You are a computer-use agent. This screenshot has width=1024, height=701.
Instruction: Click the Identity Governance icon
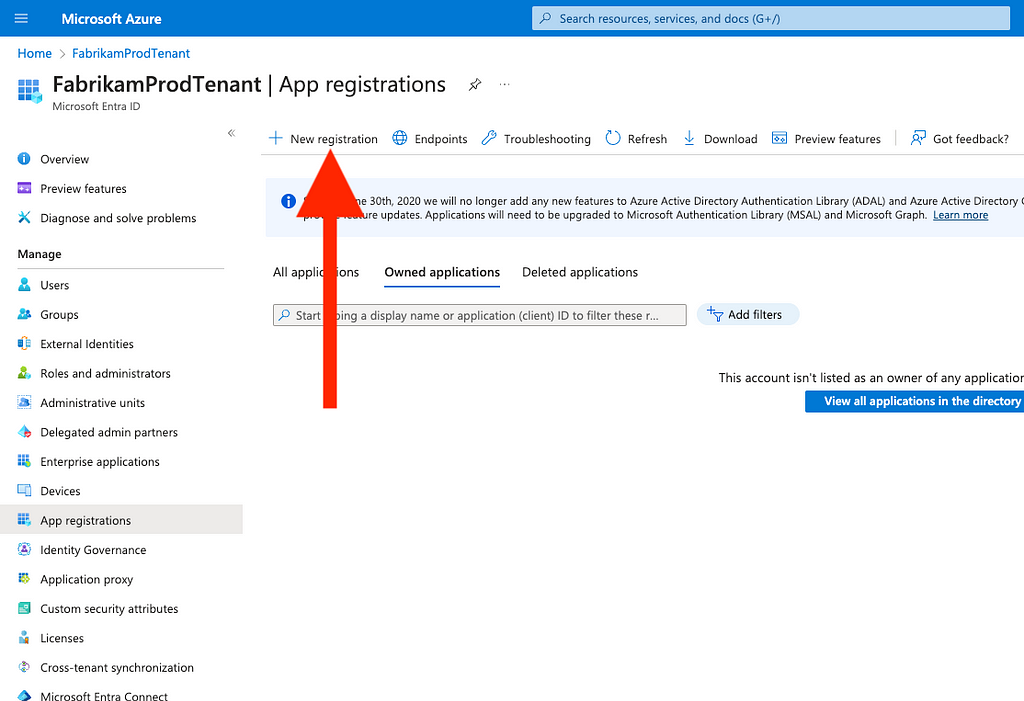coord(24,549)
